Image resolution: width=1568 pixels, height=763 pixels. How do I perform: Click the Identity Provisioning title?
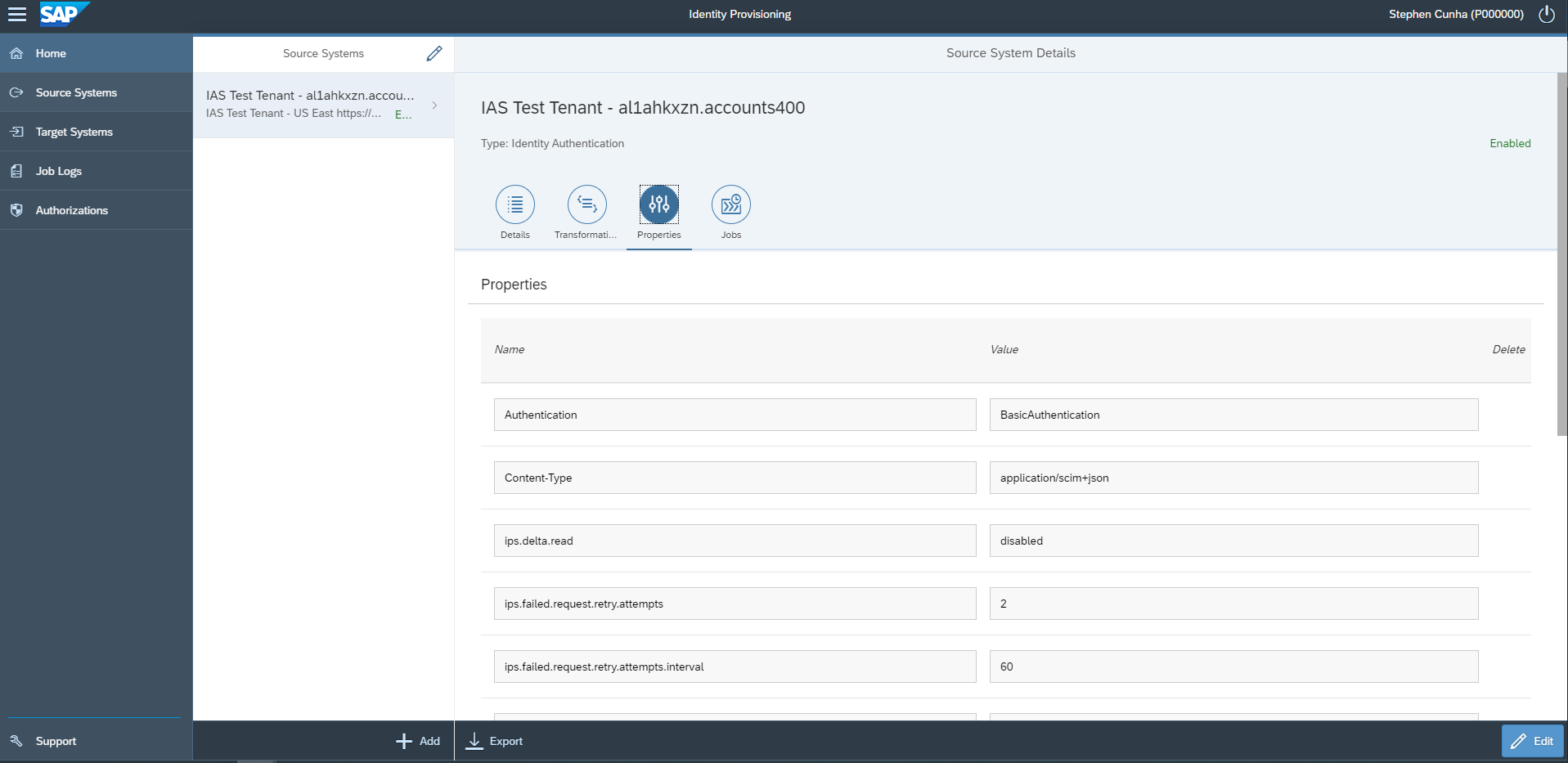coord(739,14)
